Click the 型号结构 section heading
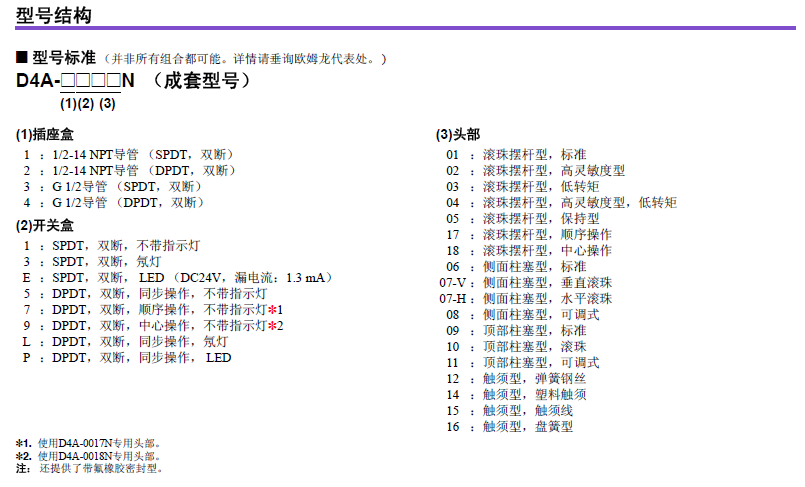Screen dimensions: 805x487 point(54,15)
